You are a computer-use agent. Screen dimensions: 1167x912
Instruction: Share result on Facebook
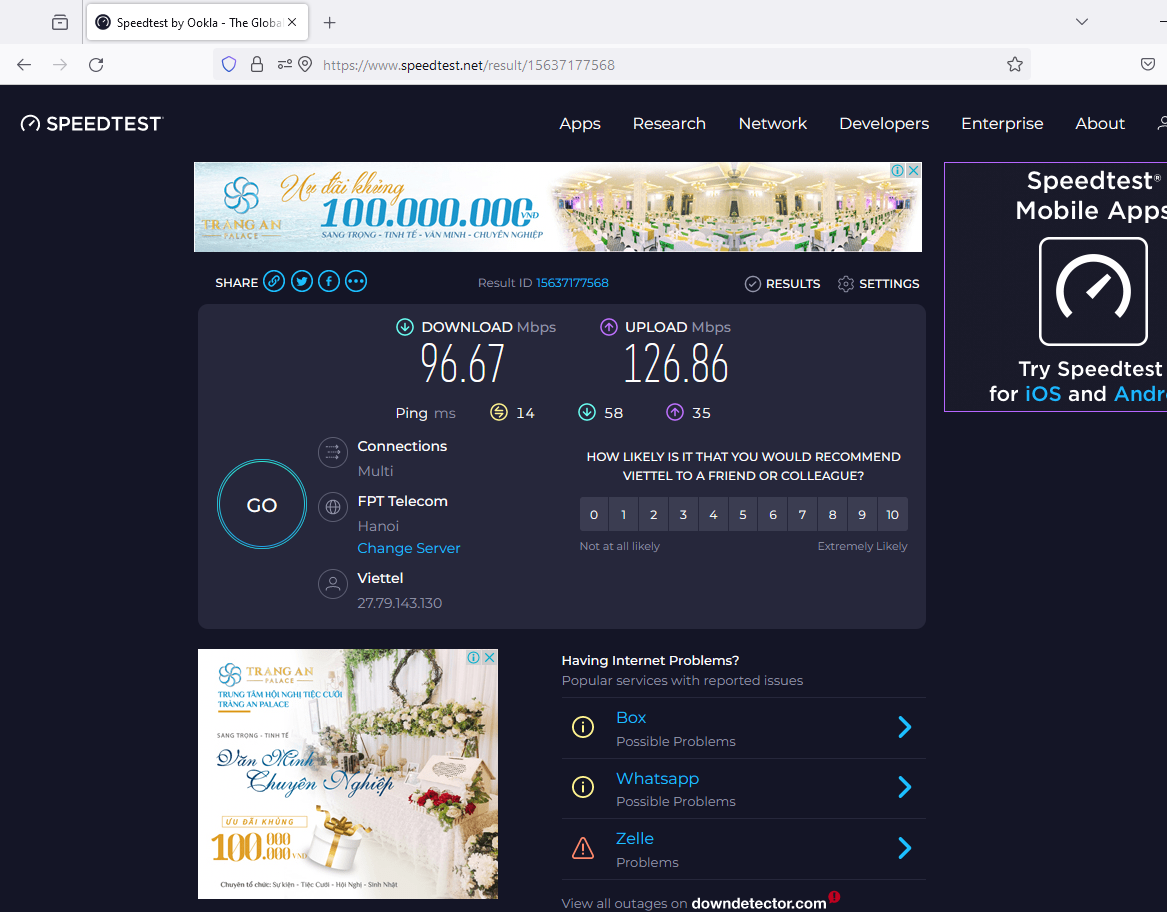[329, 282]
